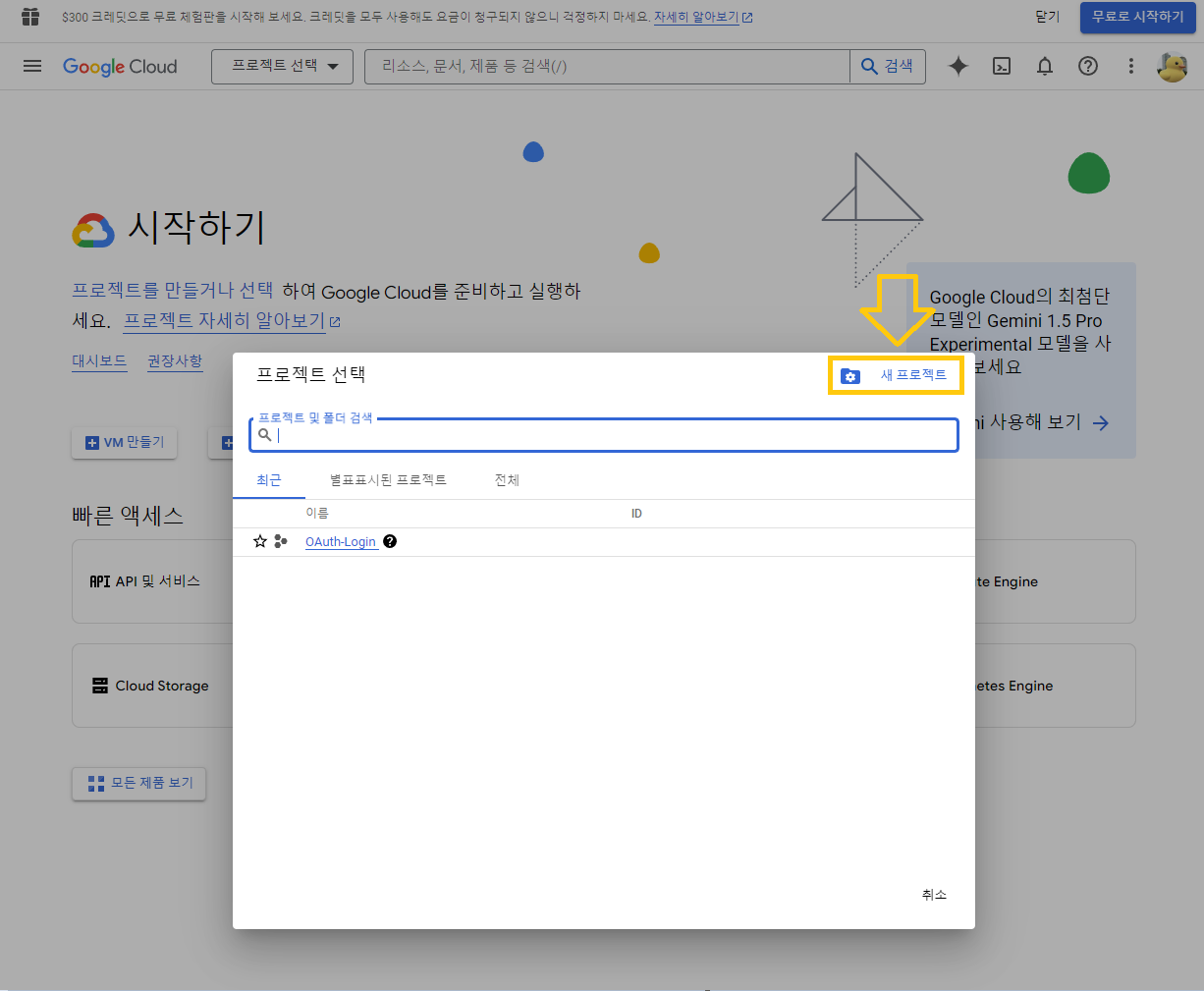
Task: Open the account avatar profile
Action: [x=1173, y=66]
